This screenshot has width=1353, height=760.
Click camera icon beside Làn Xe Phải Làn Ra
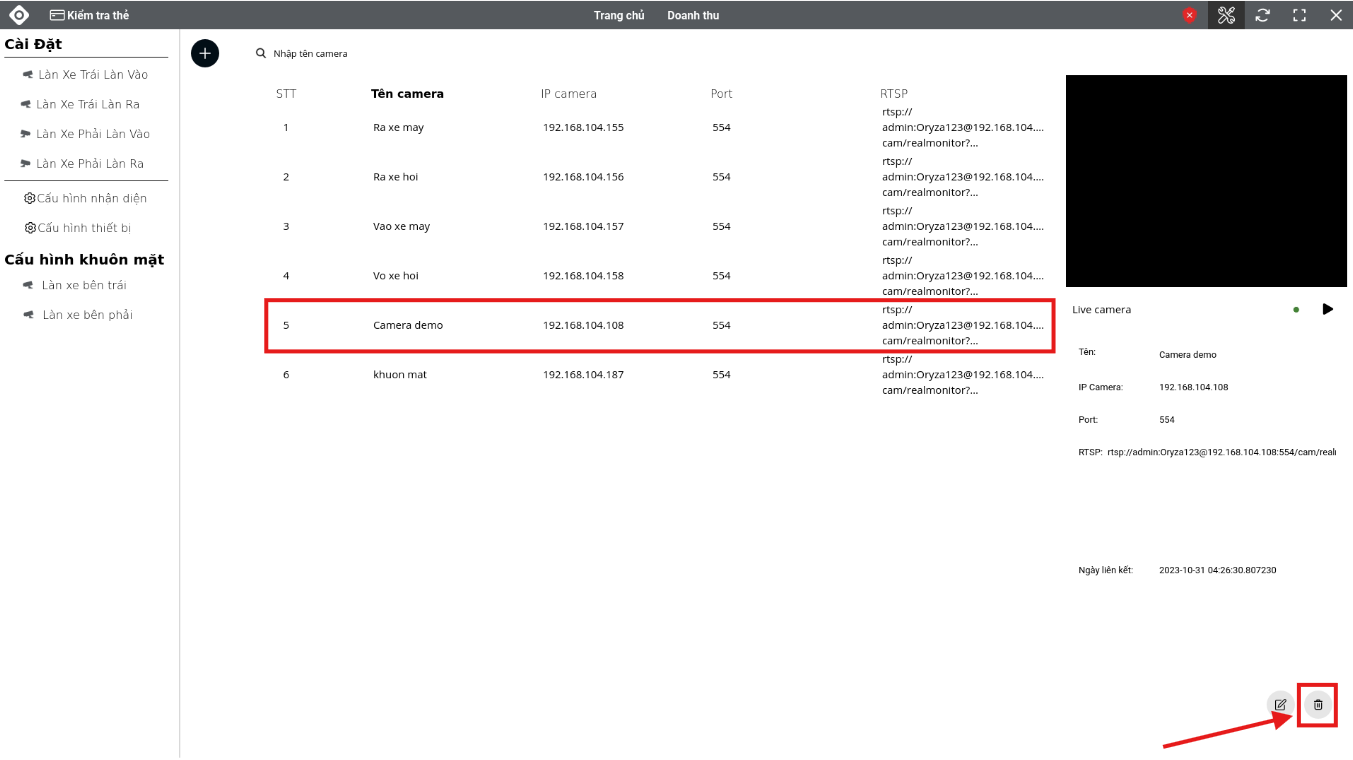point(26,163)
